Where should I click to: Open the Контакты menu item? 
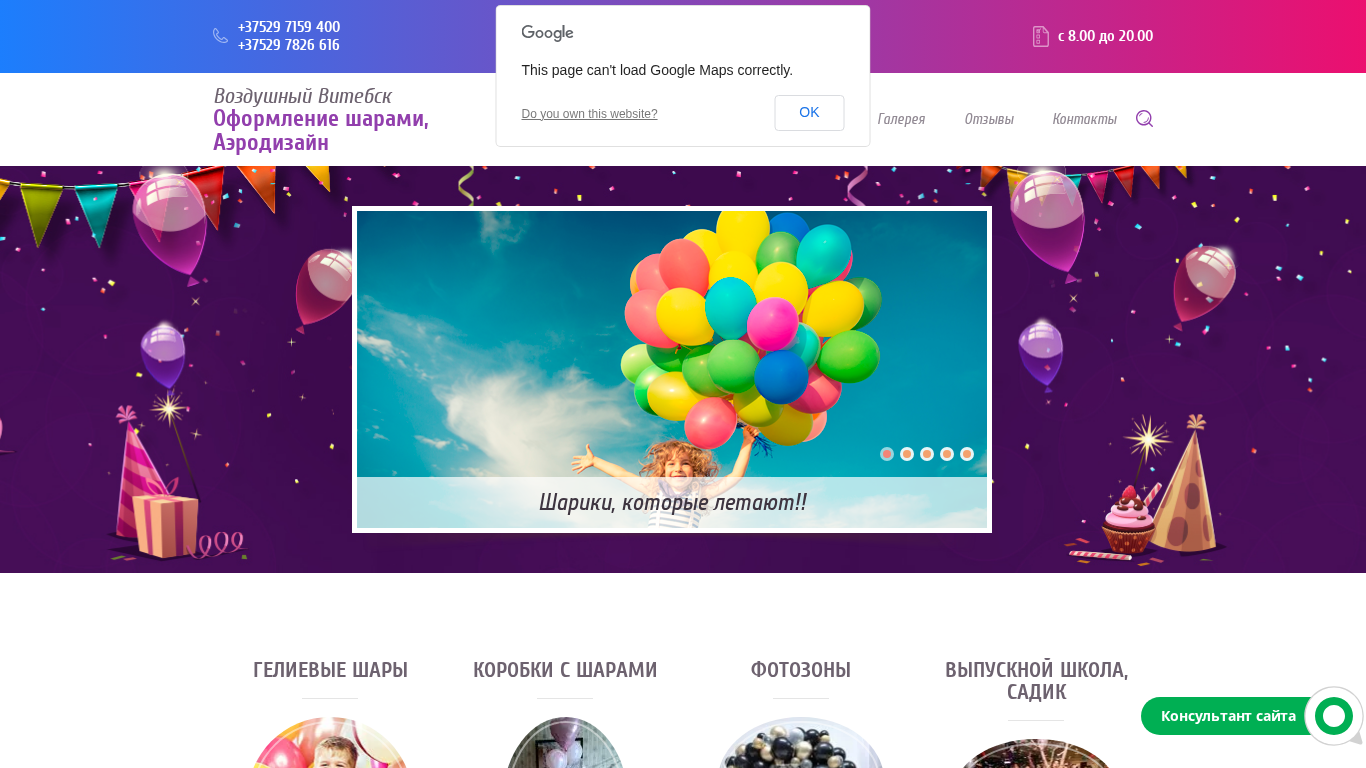[x=1084, y=119]
